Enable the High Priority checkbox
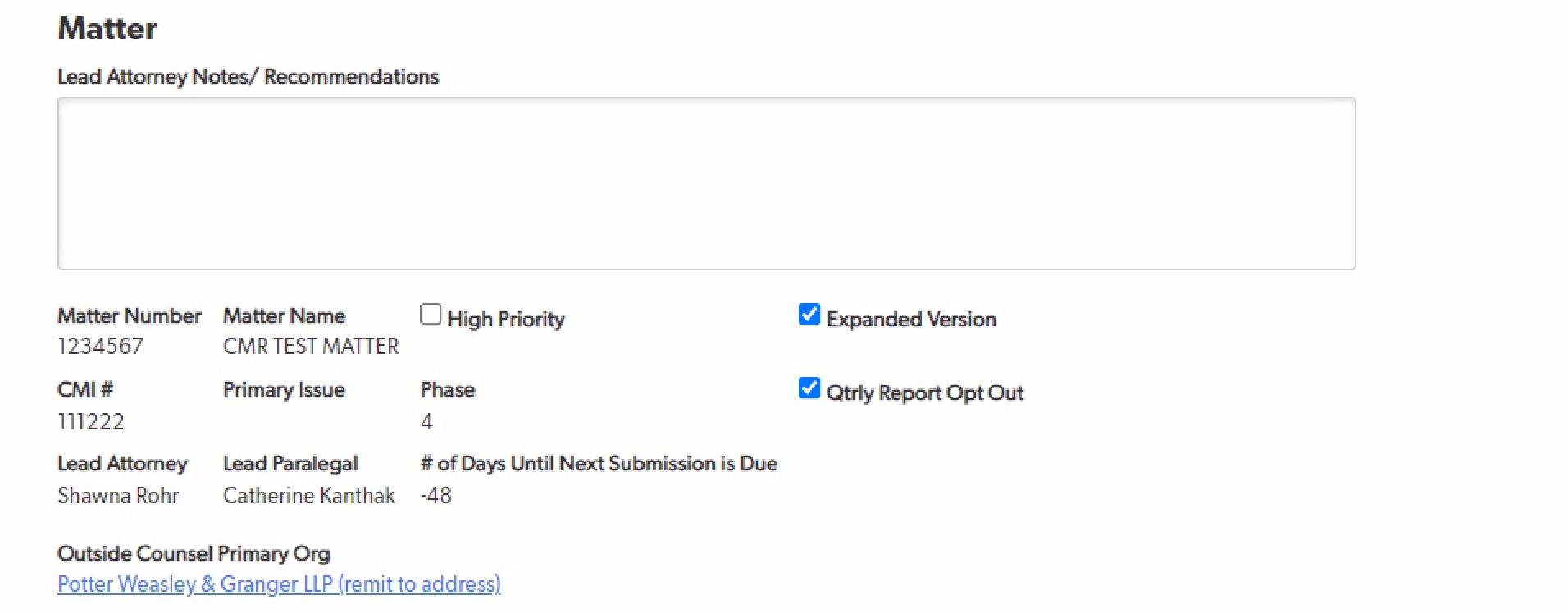Image resolution: width=1568 pixels, height=613 pixels. tap(431, 315)
